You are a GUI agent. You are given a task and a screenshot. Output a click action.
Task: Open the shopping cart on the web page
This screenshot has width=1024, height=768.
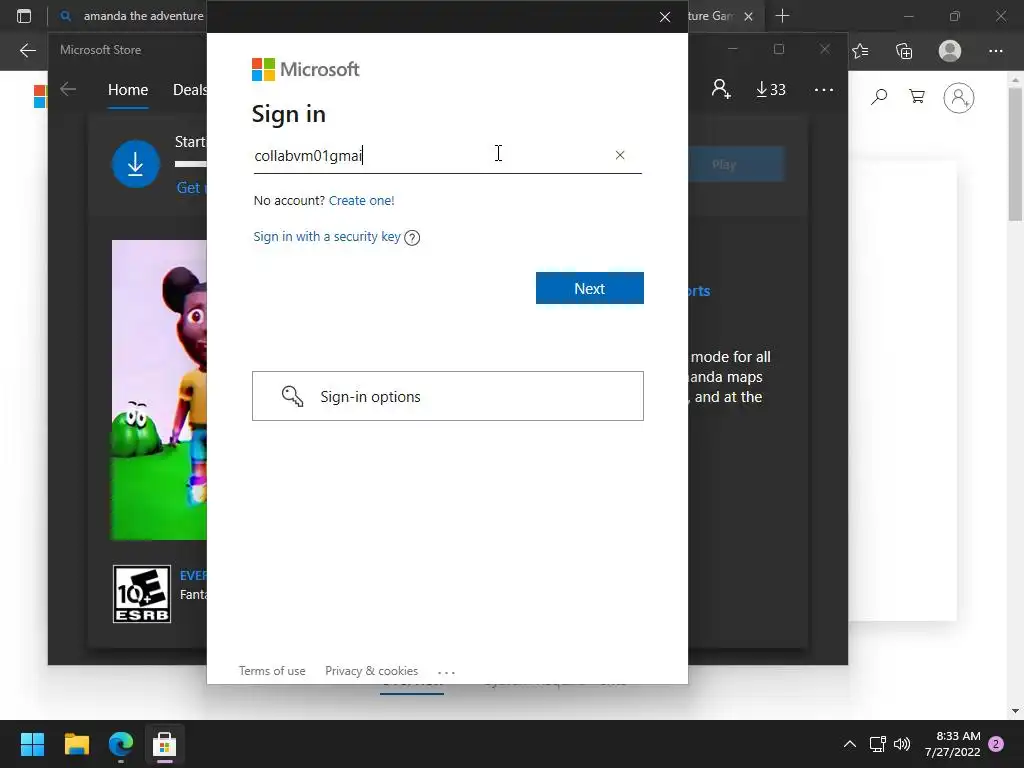point(917,97)
